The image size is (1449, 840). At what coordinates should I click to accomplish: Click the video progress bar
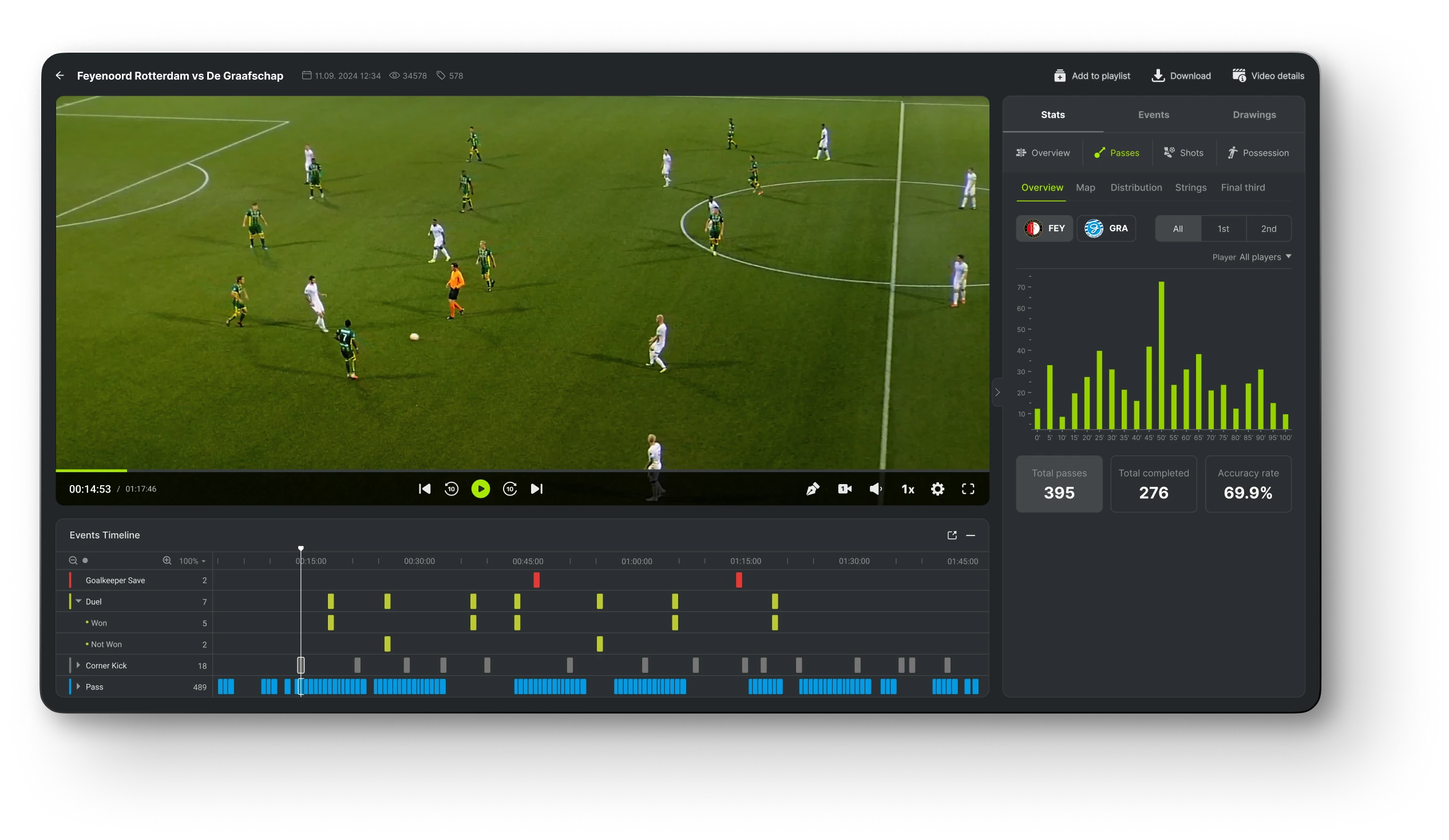pos(517,470)
